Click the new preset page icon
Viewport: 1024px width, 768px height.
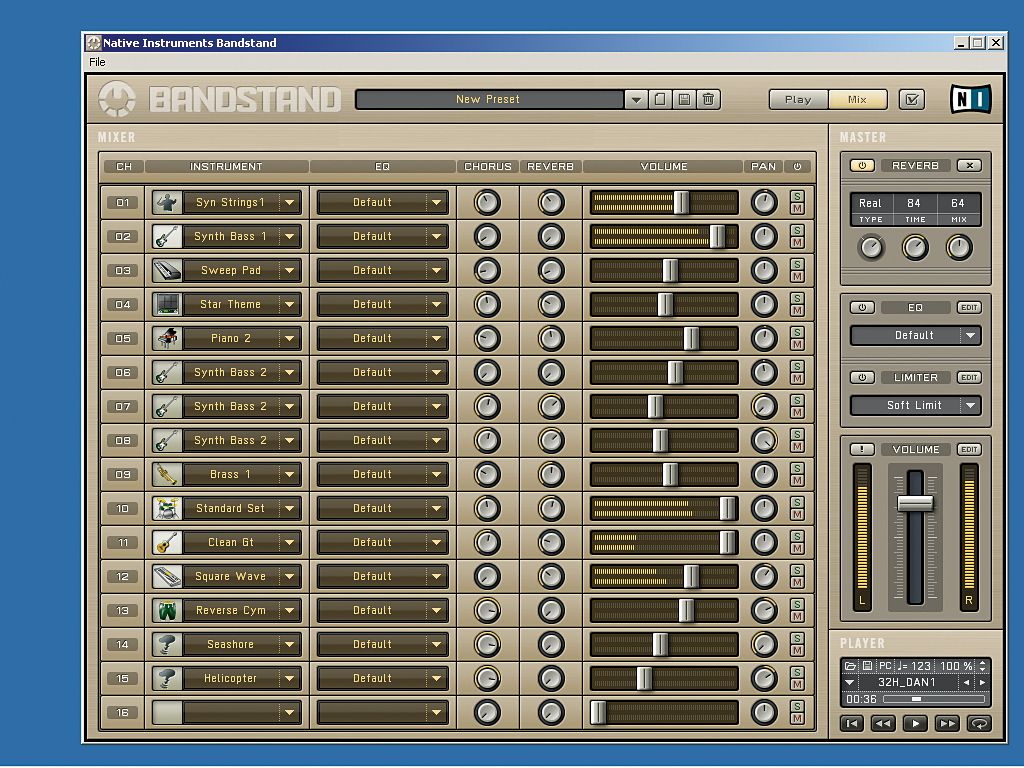660,99
